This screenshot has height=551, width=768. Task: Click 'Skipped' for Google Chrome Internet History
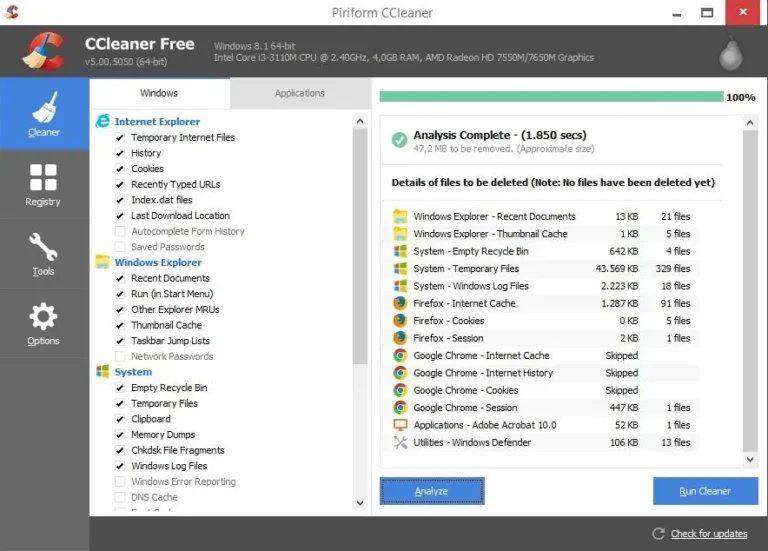(622, 373)
